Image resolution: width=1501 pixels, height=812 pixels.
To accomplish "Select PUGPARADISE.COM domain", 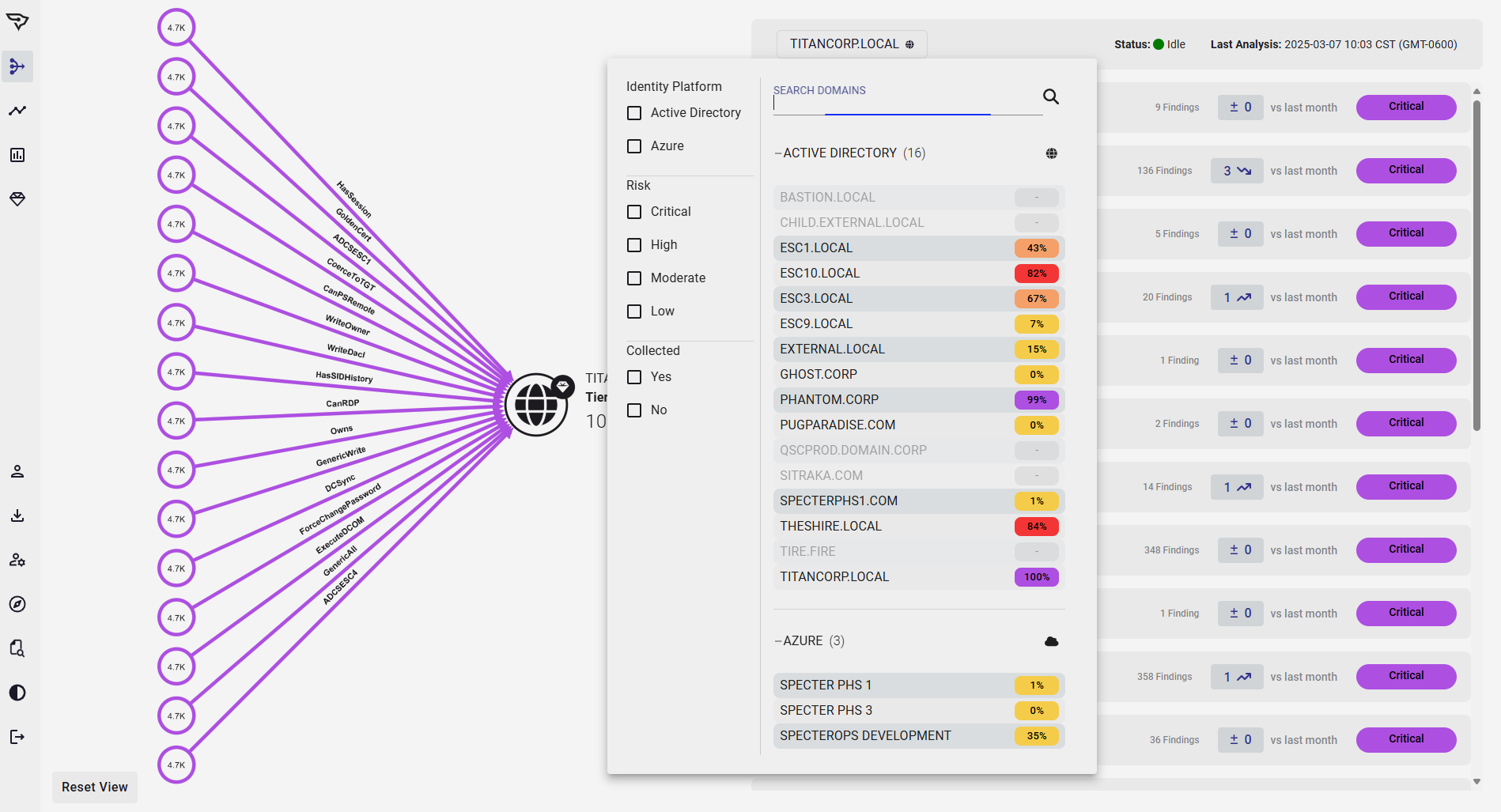I will (919, 425).
